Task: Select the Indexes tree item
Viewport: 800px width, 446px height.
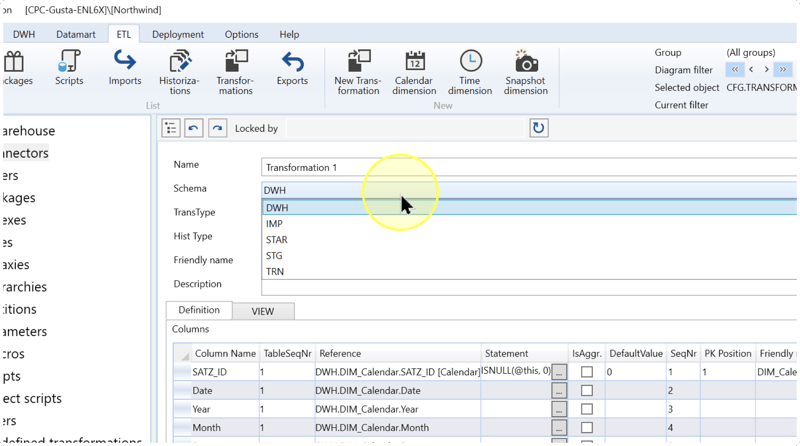Action: tap(14, 220)
